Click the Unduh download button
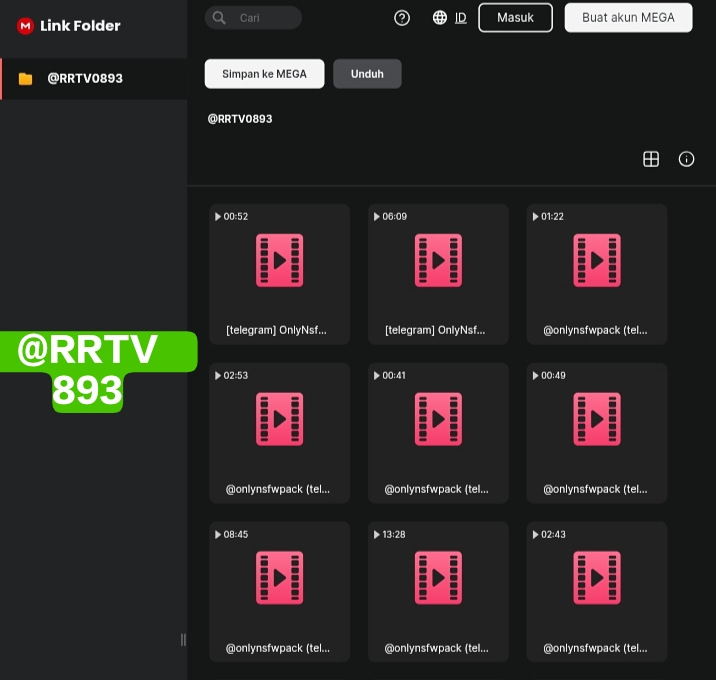This screenshot has width=716, height=680. (367, 74)
